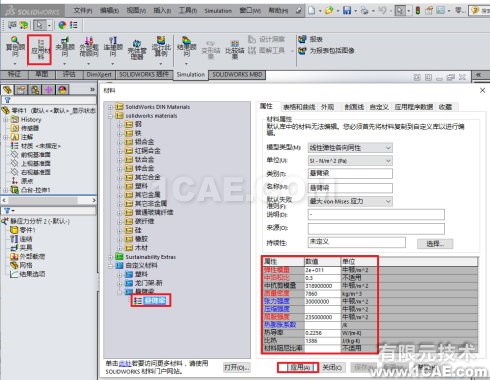Click the Run This Study (运行此算例) icon

(x=161, y=47)
